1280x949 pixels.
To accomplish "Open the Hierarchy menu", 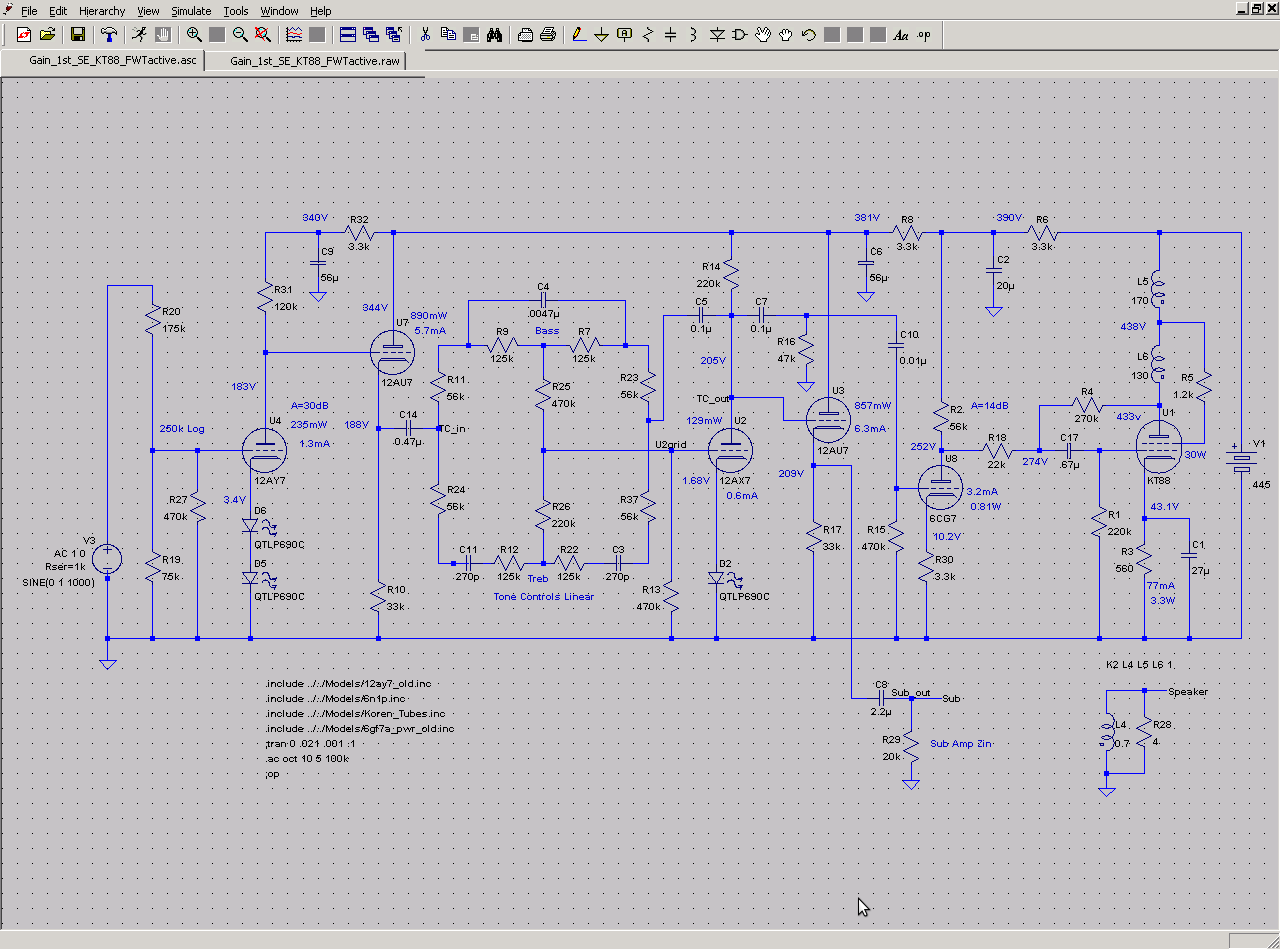I will [102, 11].
